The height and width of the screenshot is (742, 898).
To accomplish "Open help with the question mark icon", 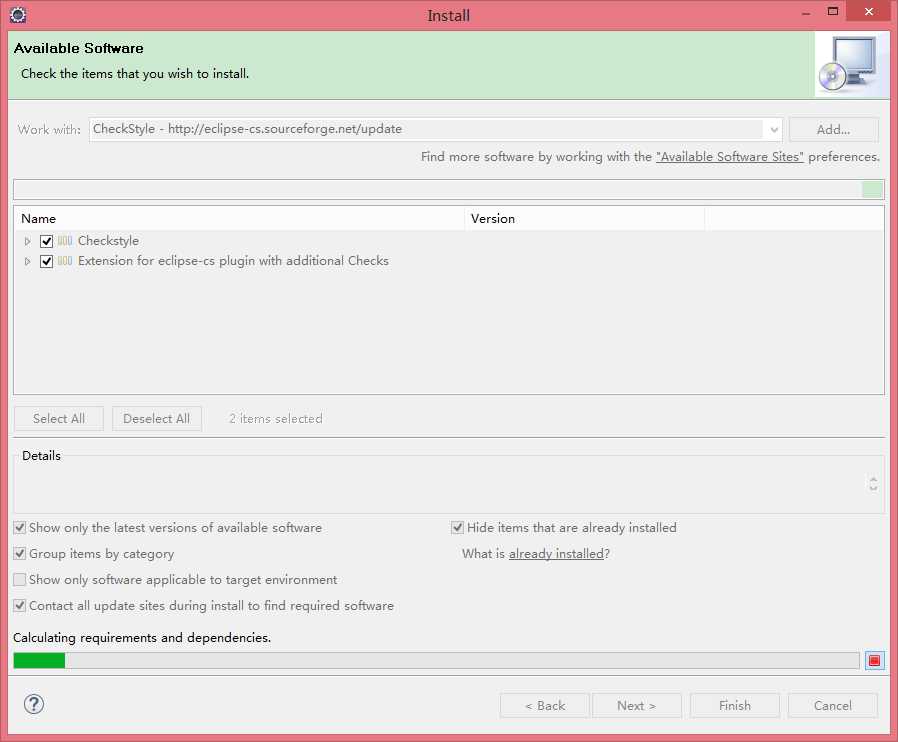I will coord(34,704).
